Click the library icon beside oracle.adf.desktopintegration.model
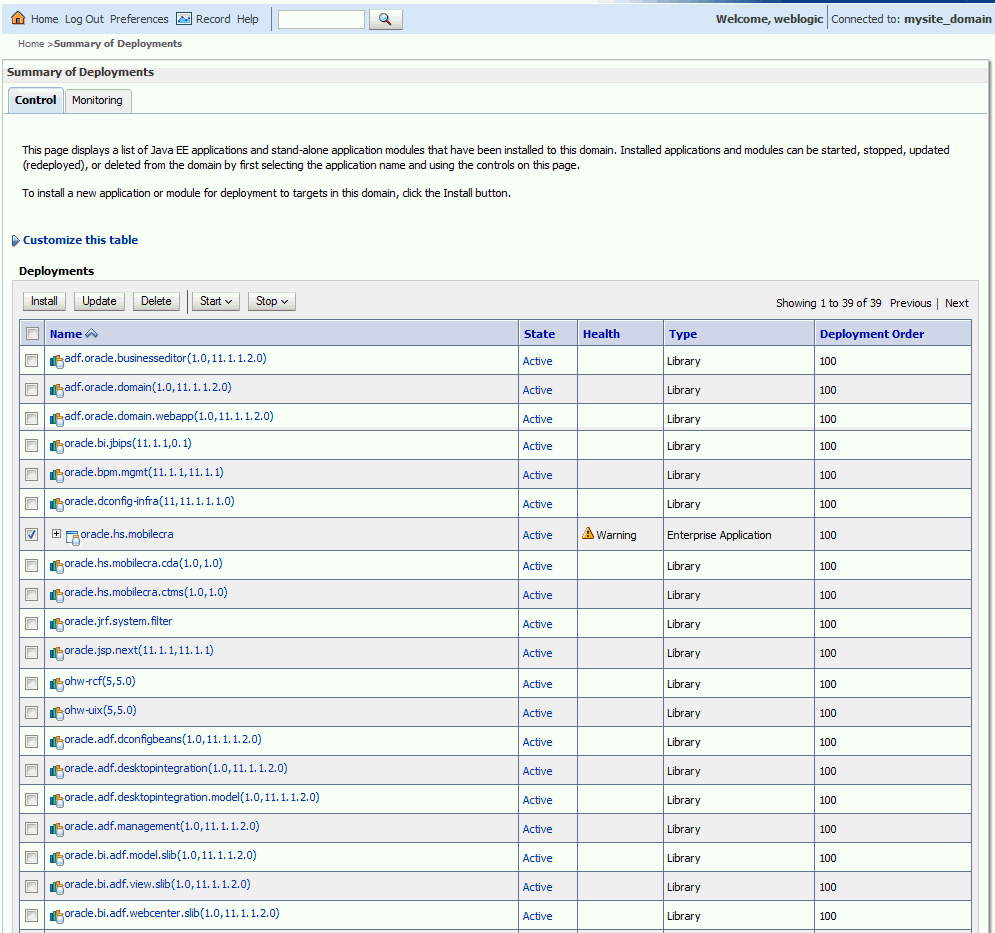The image size is (995, 933). pyautogui.click(x=56, y=801)
